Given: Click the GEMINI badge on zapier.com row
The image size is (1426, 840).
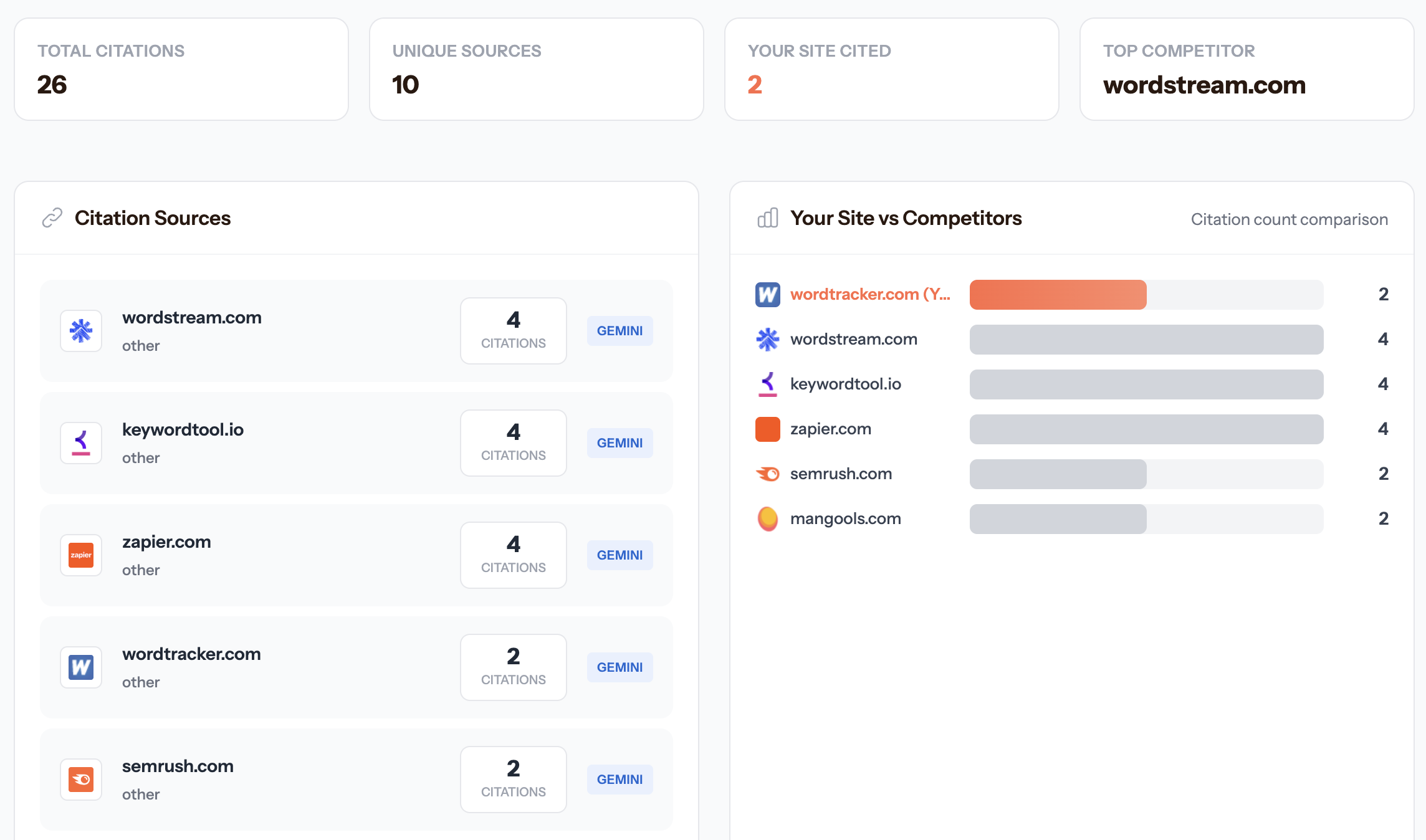Looking at the screenshot, I should [620, 555].
